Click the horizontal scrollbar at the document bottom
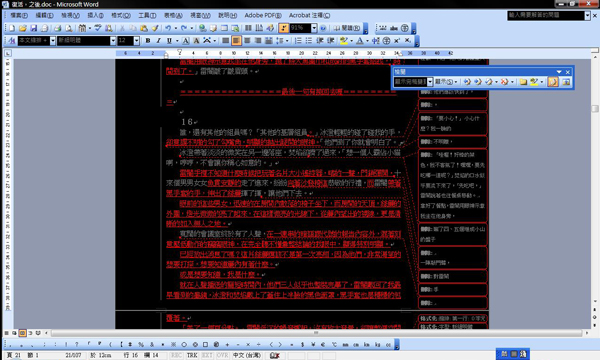The height and width of the screenshot is (360, 600). [x=317, y=333]
